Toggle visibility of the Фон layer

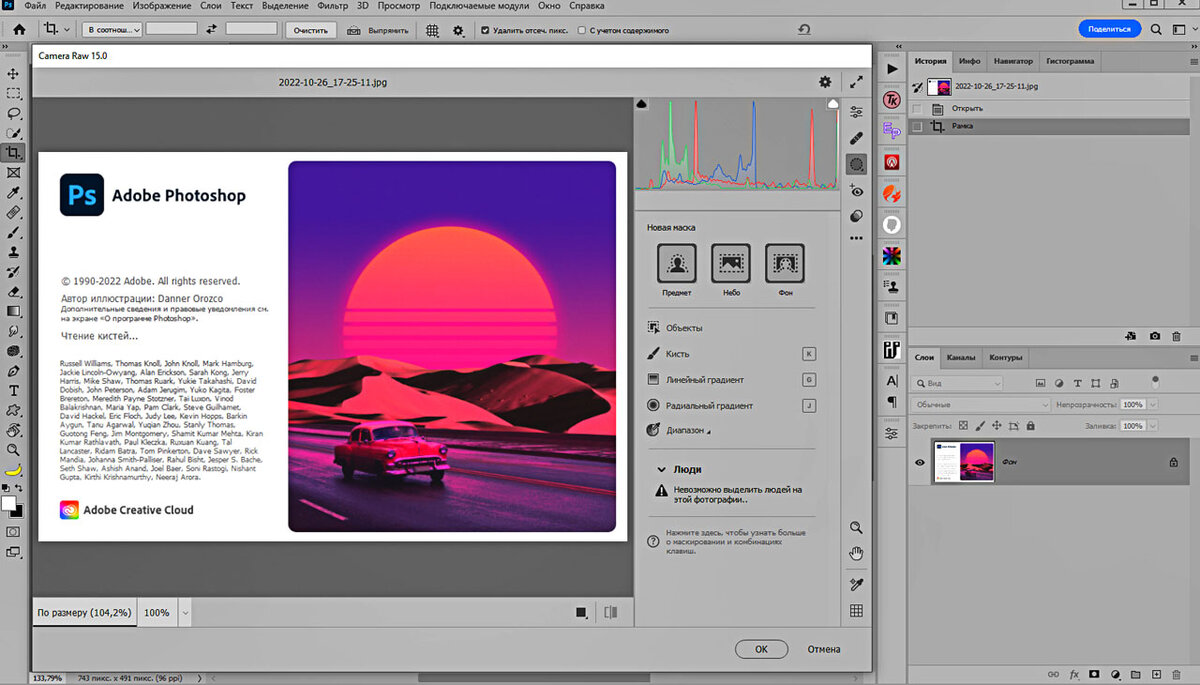click(x=920, y=463)
